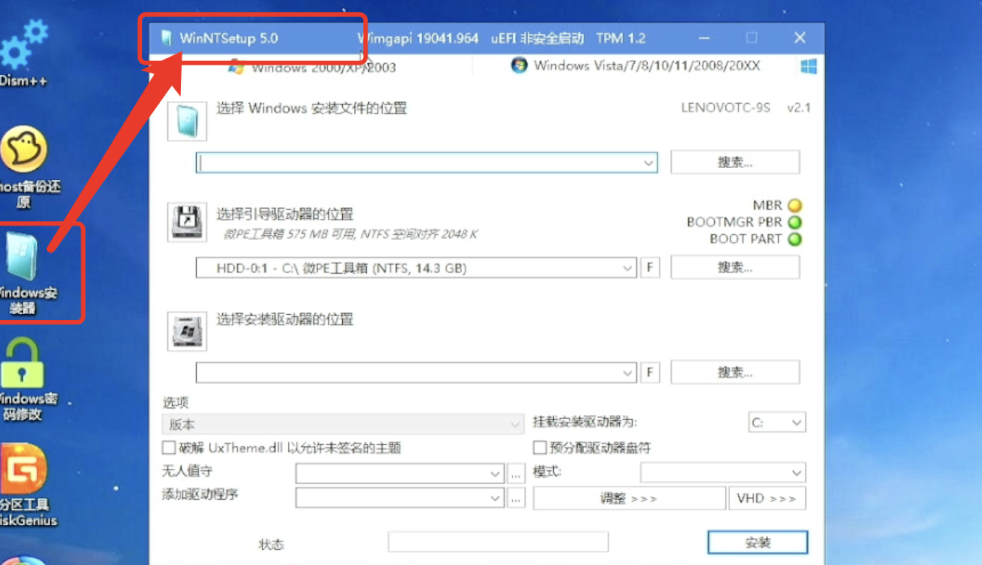Screen dimensions: 982x565
Task: Launch the Windows installer desktop icon
Action: pos(26,274)
